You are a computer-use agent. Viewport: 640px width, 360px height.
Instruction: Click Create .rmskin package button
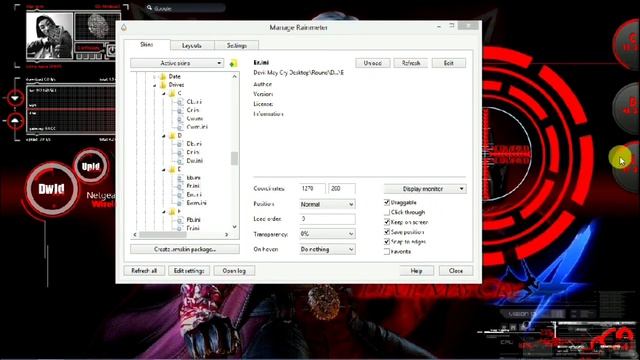pos(185,249)
